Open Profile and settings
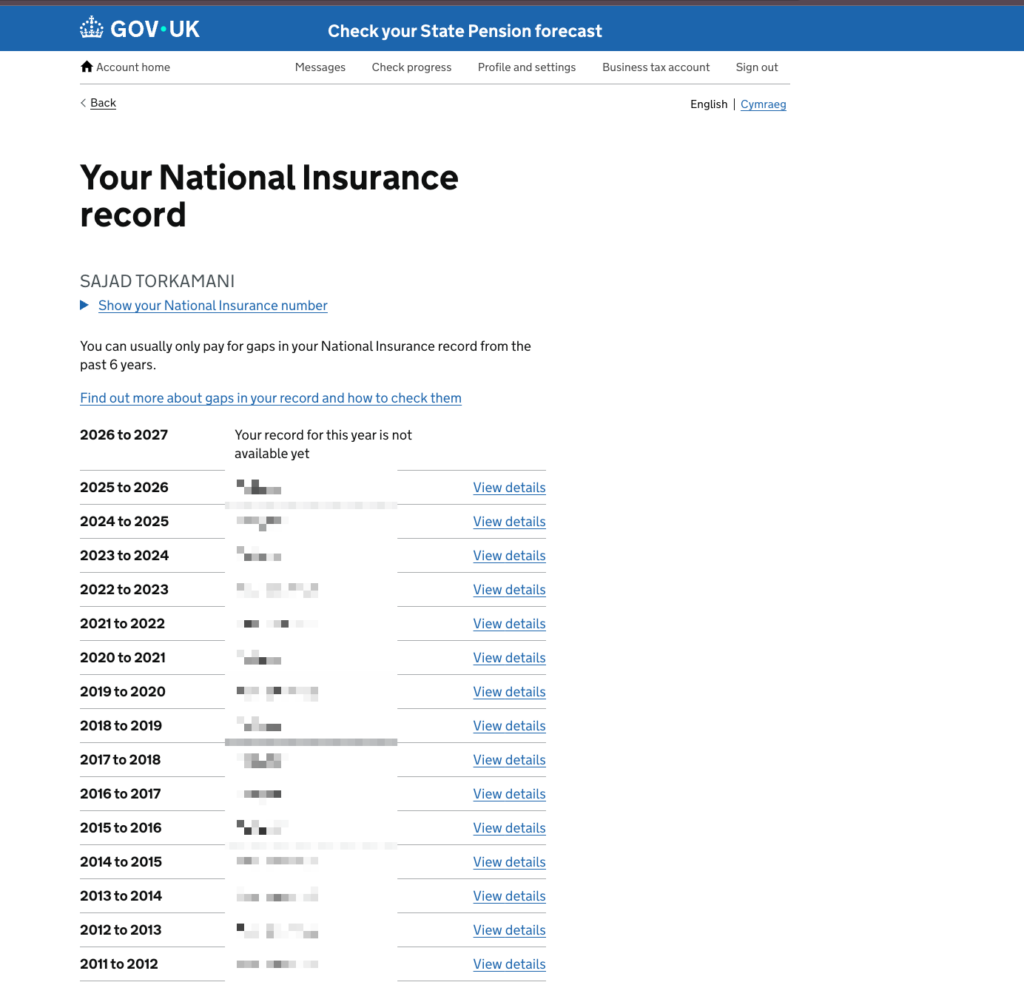 tap(526, 67)
